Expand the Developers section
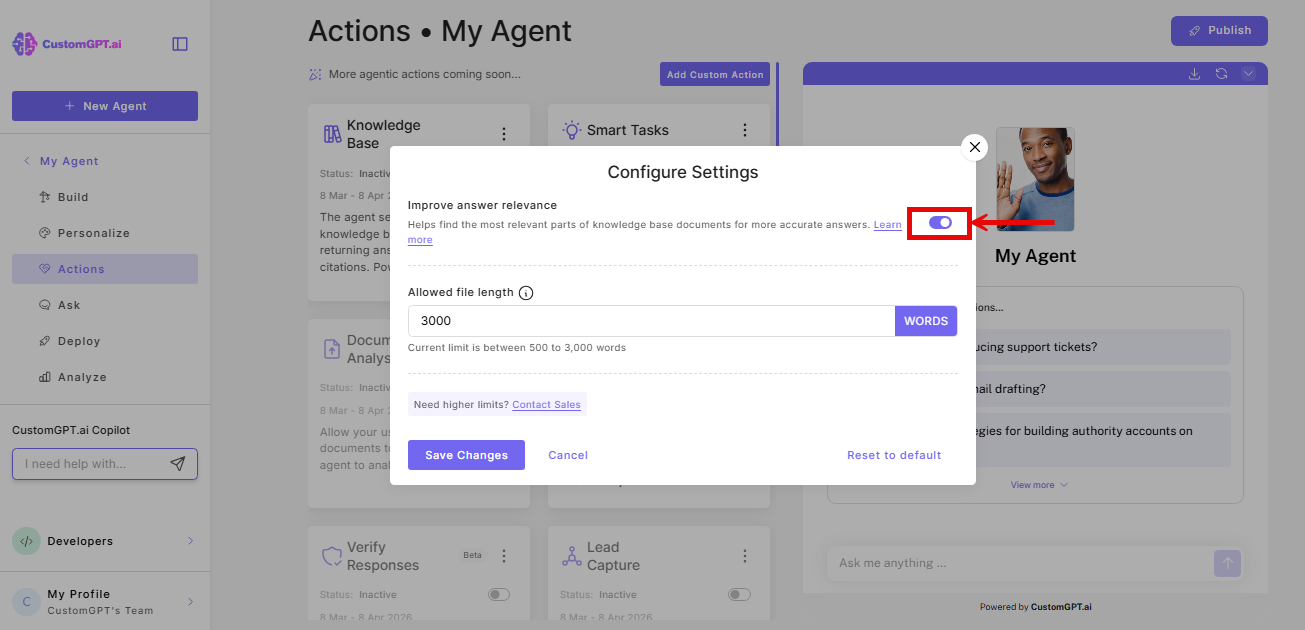 tap(104, 540)
